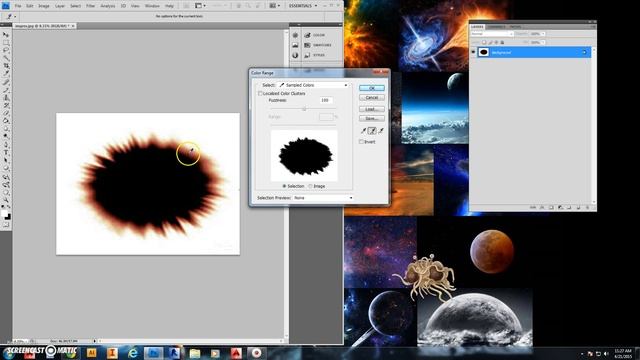Click the create new layer icon

click(578, 207)
